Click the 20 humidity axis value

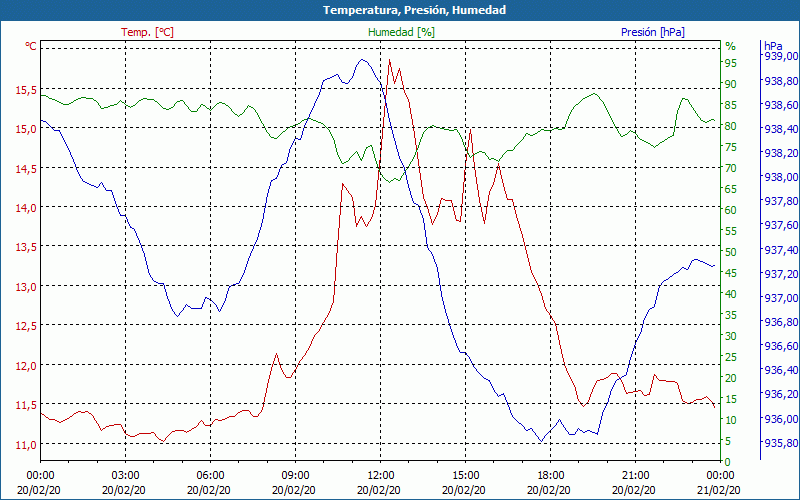[731, 378]
